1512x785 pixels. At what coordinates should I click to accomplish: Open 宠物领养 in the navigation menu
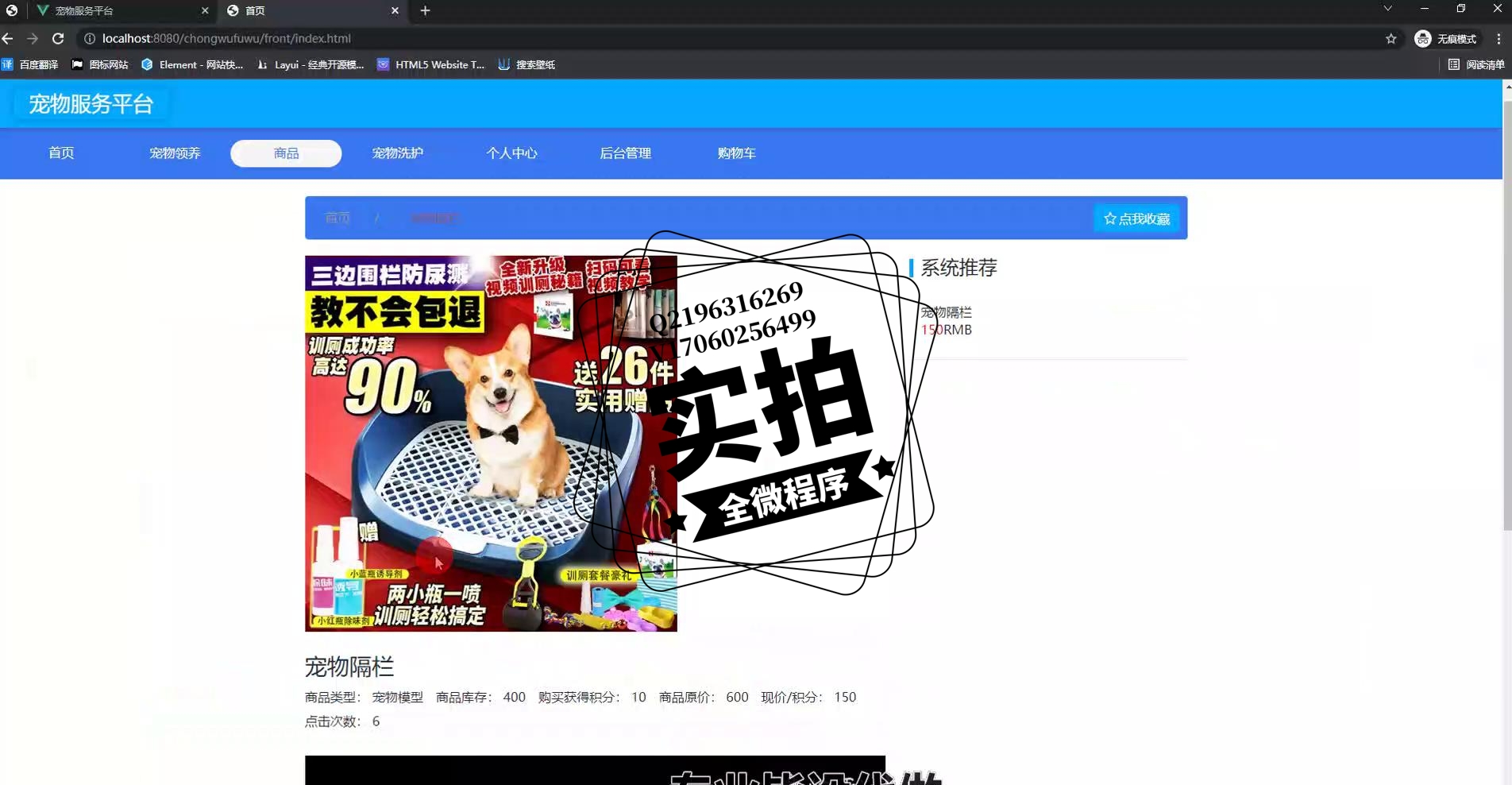[x=175, y=153]
